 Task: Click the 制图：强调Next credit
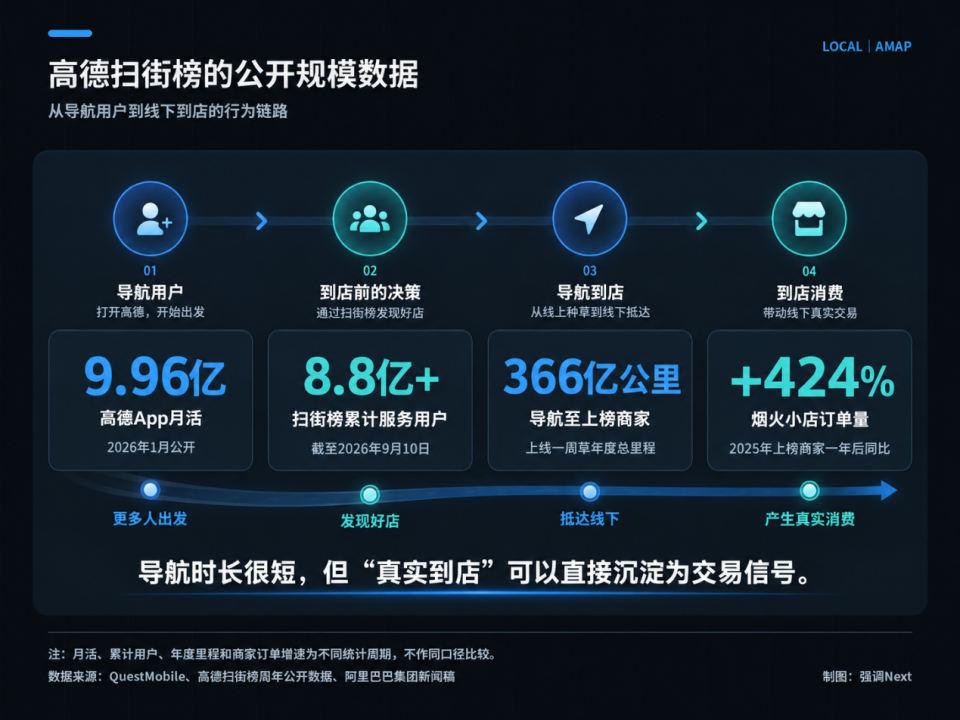pos(867,677)
